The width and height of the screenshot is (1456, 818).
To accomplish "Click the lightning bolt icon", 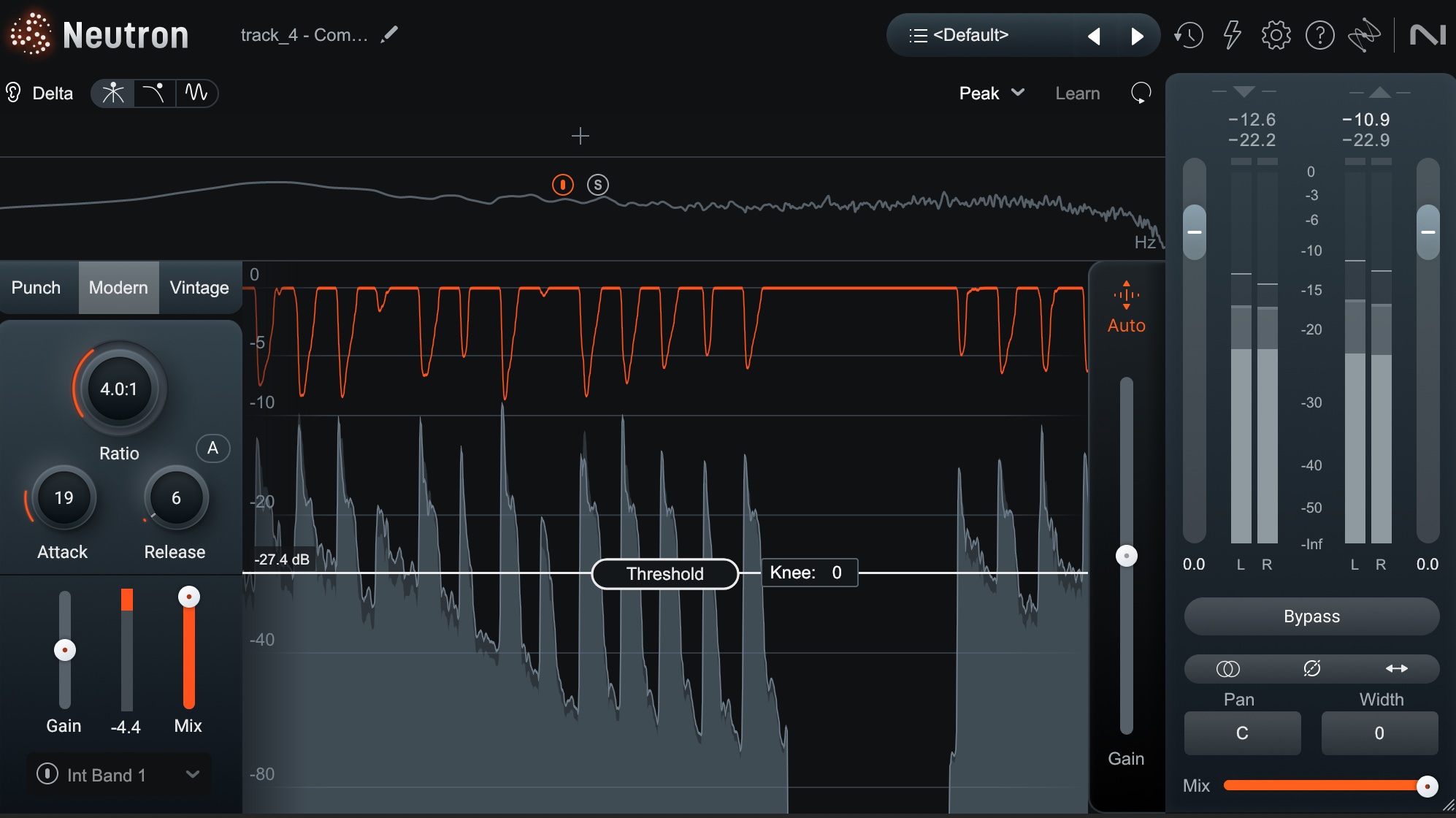I will click(x=1233, y=35).
